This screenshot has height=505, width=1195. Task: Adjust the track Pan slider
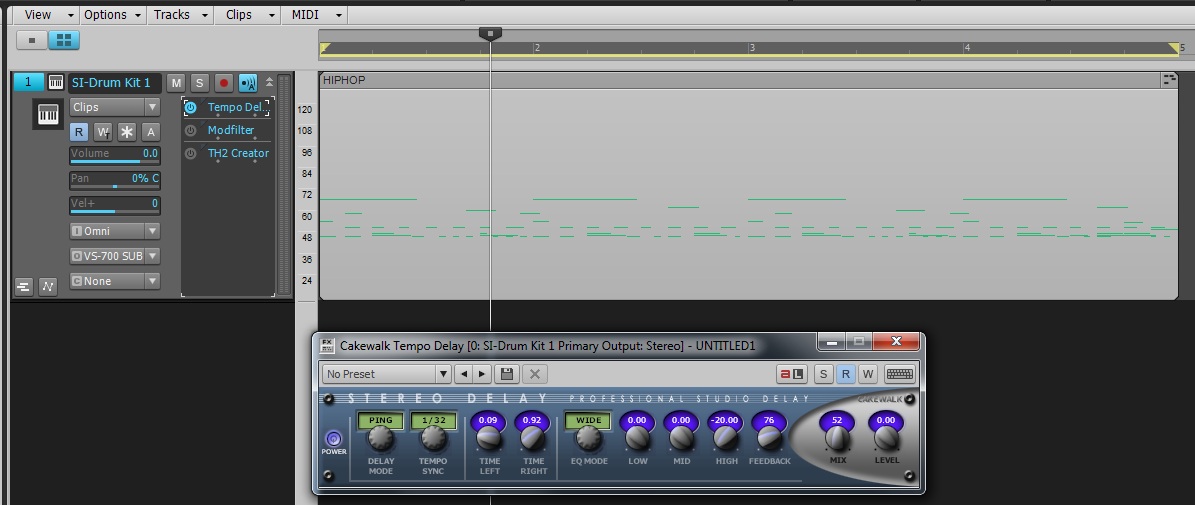coord(114,180)
